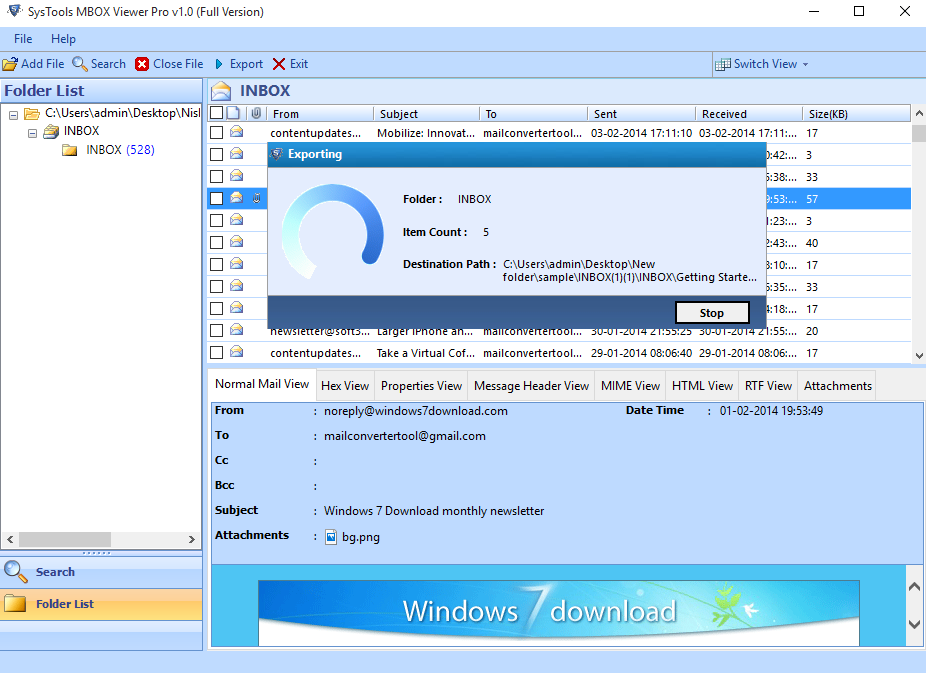Image resolution: width=926 pixels, height=673 pixels.
Task: Click the bg.png attachment image icon
Action: coord(331,537)
